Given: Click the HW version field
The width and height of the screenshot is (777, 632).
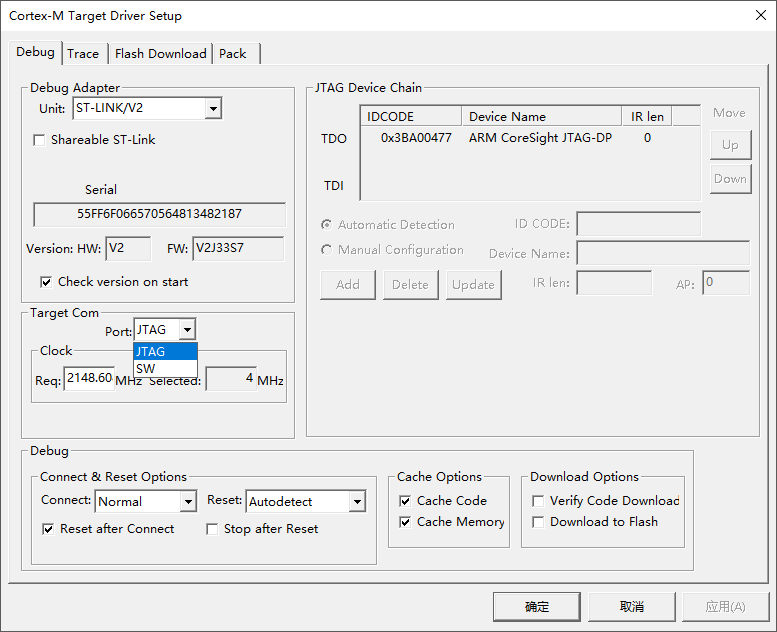Looking at the screenshot, I should click(x=128, y=248).
